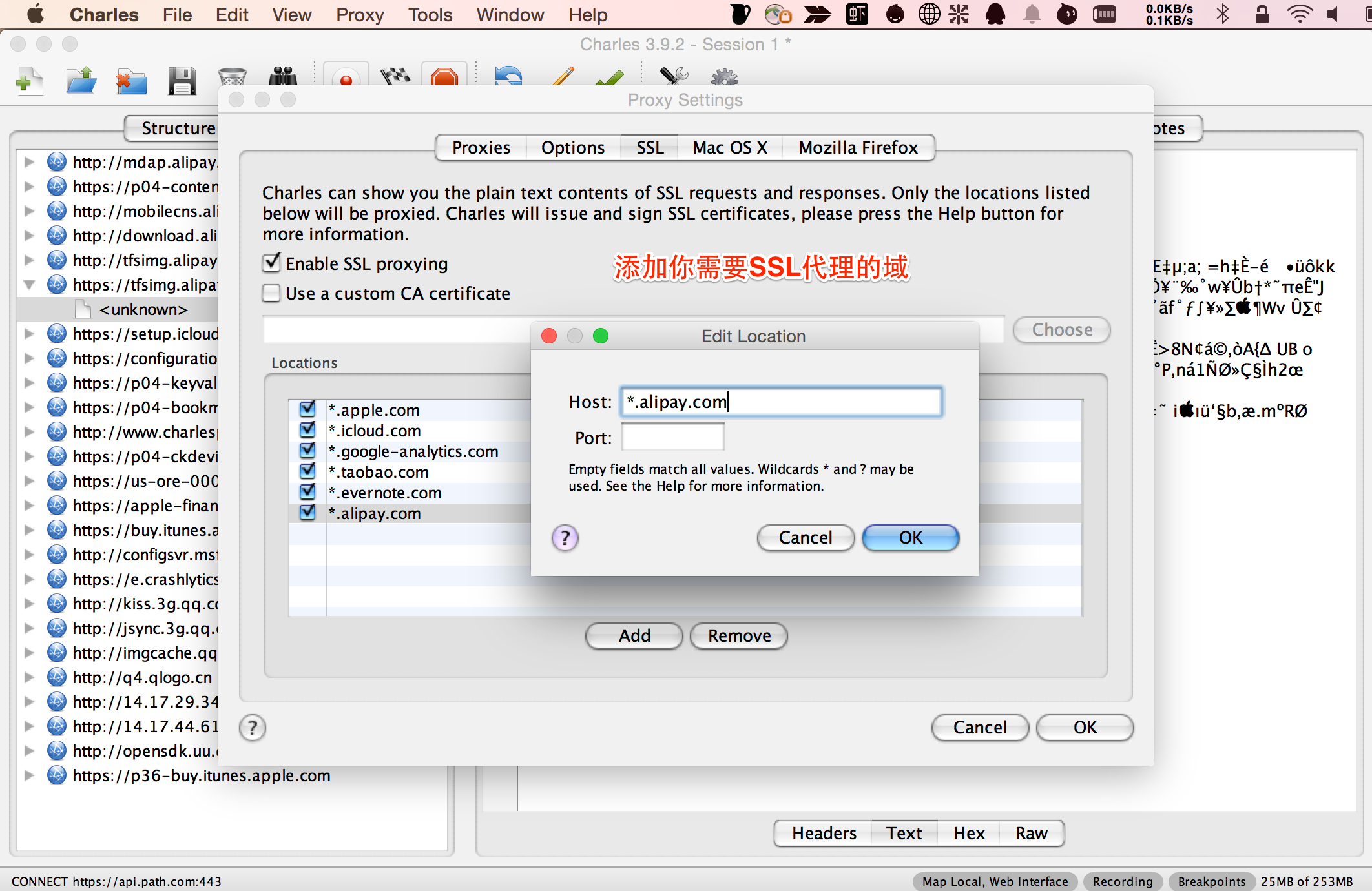Switch to the Raw view tab
This screenshot has height=891, width=1372.
point(1031,834)
